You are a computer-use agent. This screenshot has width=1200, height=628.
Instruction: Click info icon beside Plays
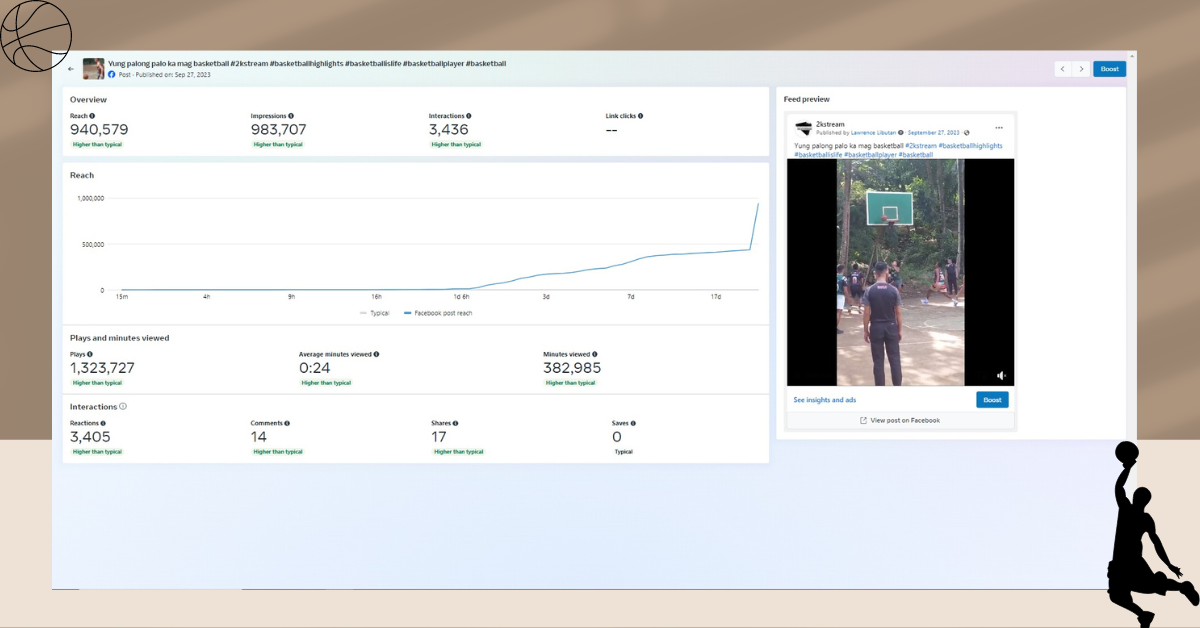tap(90, 354)
